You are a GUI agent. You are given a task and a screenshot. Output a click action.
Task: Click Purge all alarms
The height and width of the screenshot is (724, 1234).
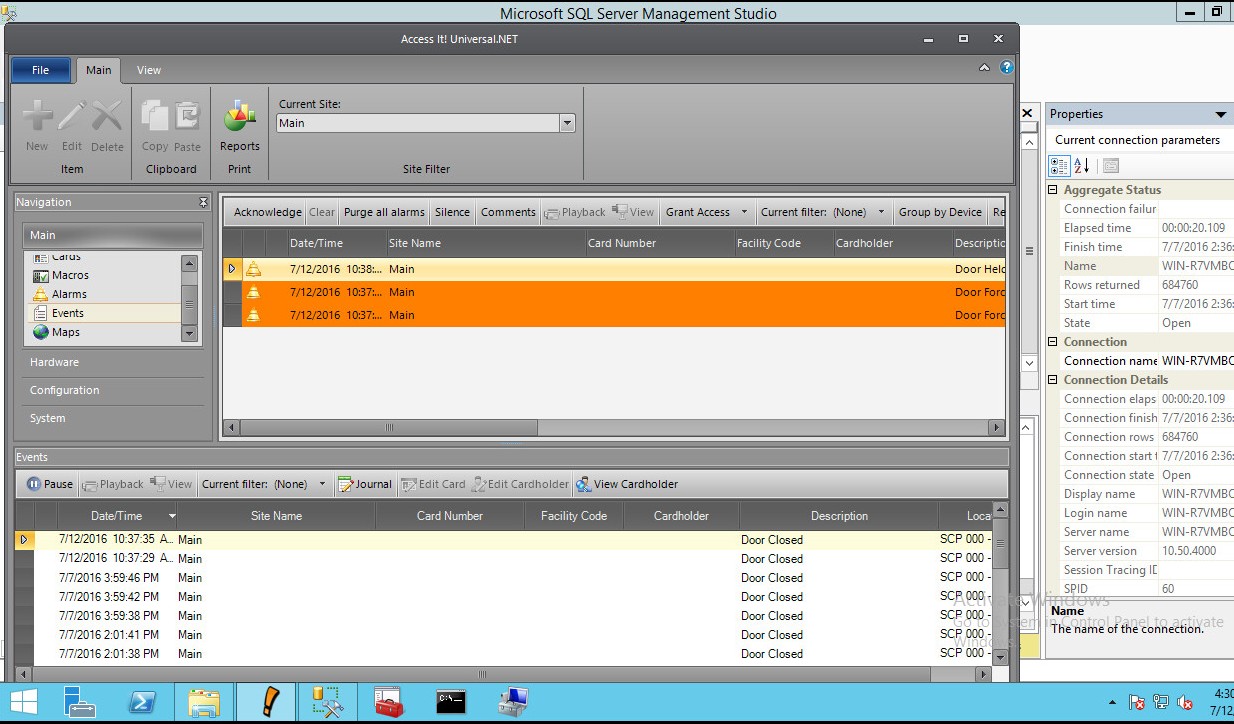(384, 212)
